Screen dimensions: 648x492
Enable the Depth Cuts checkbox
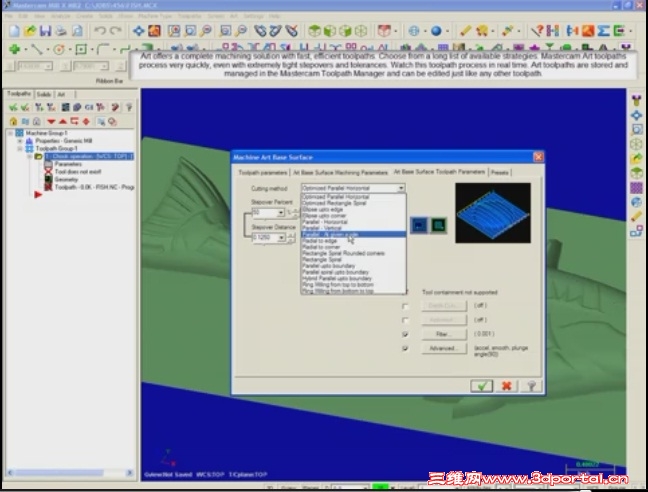[405, 307]
